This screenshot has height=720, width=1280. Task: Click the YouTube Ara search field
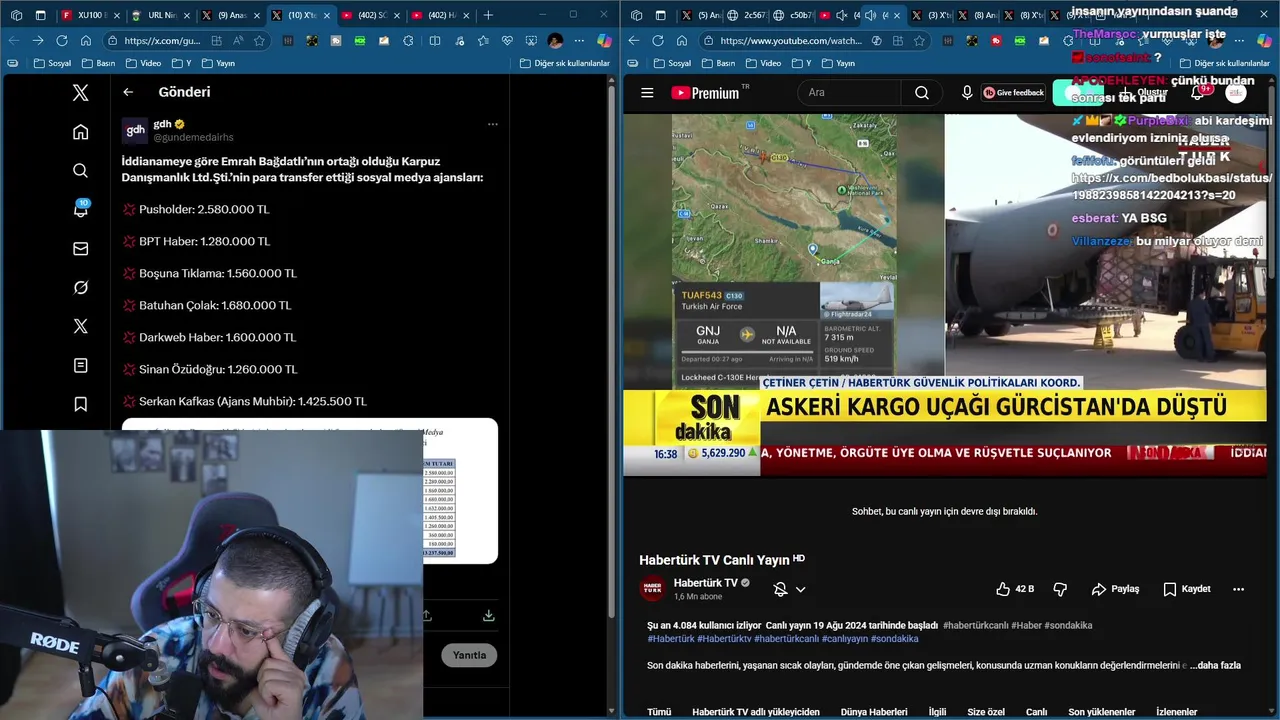(849, 92)
